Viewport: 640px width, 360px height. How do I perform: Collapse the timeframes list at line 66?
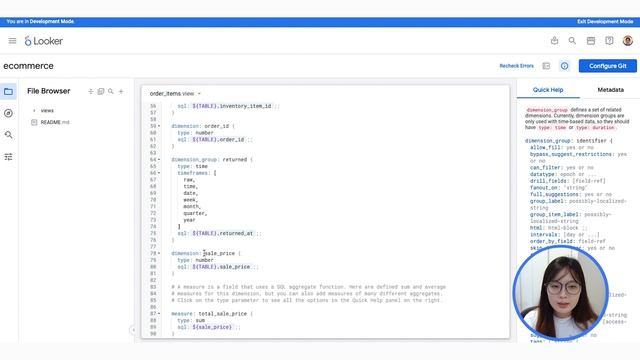tap(159, 173)
